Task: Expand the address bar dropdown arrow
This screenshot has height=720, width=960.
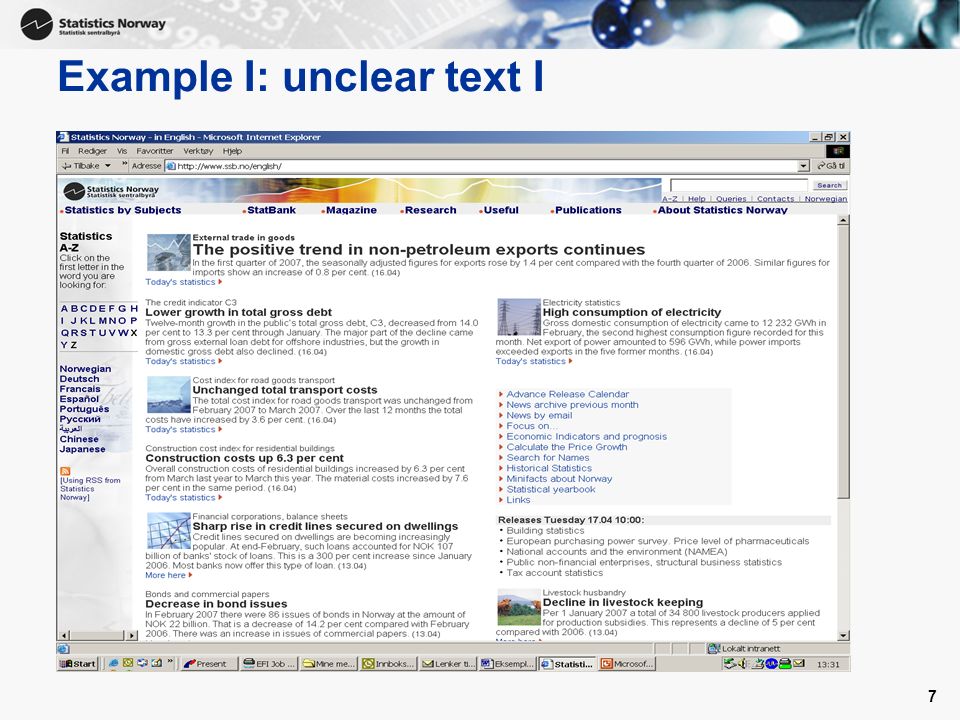Action: click(804, 166)
